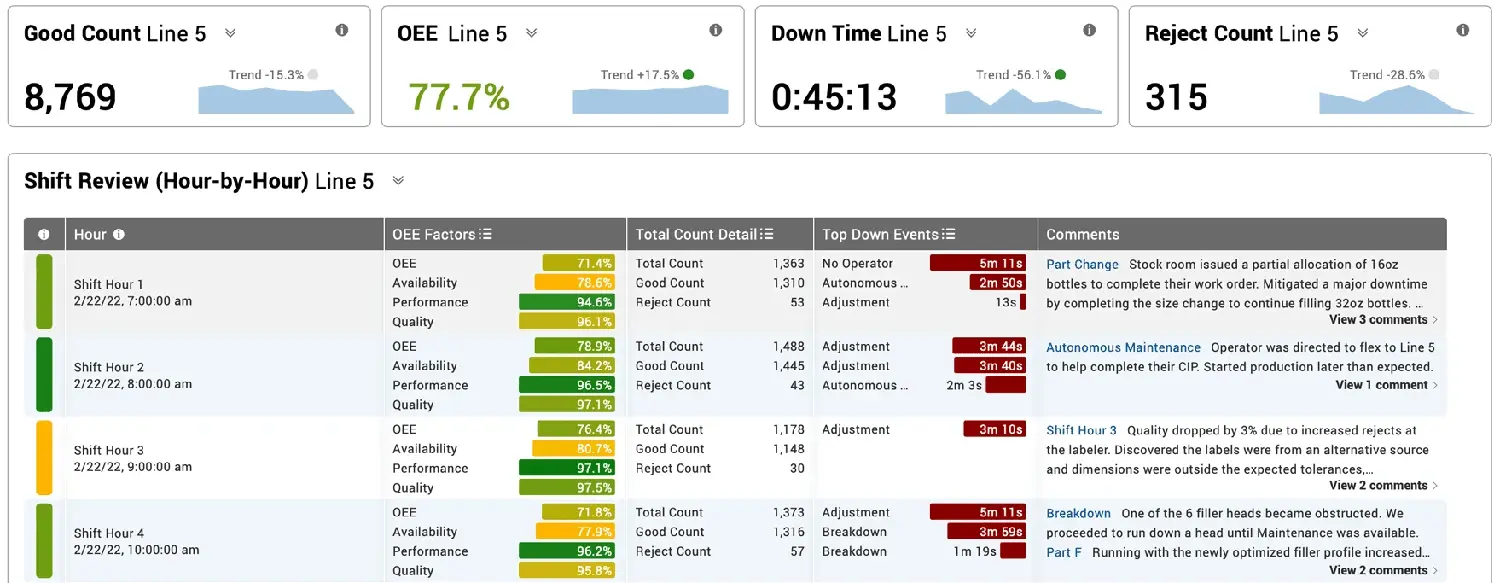1500x583 pixels.
Task: Click the Good Count trend sparkline
Action: [277, 98]
